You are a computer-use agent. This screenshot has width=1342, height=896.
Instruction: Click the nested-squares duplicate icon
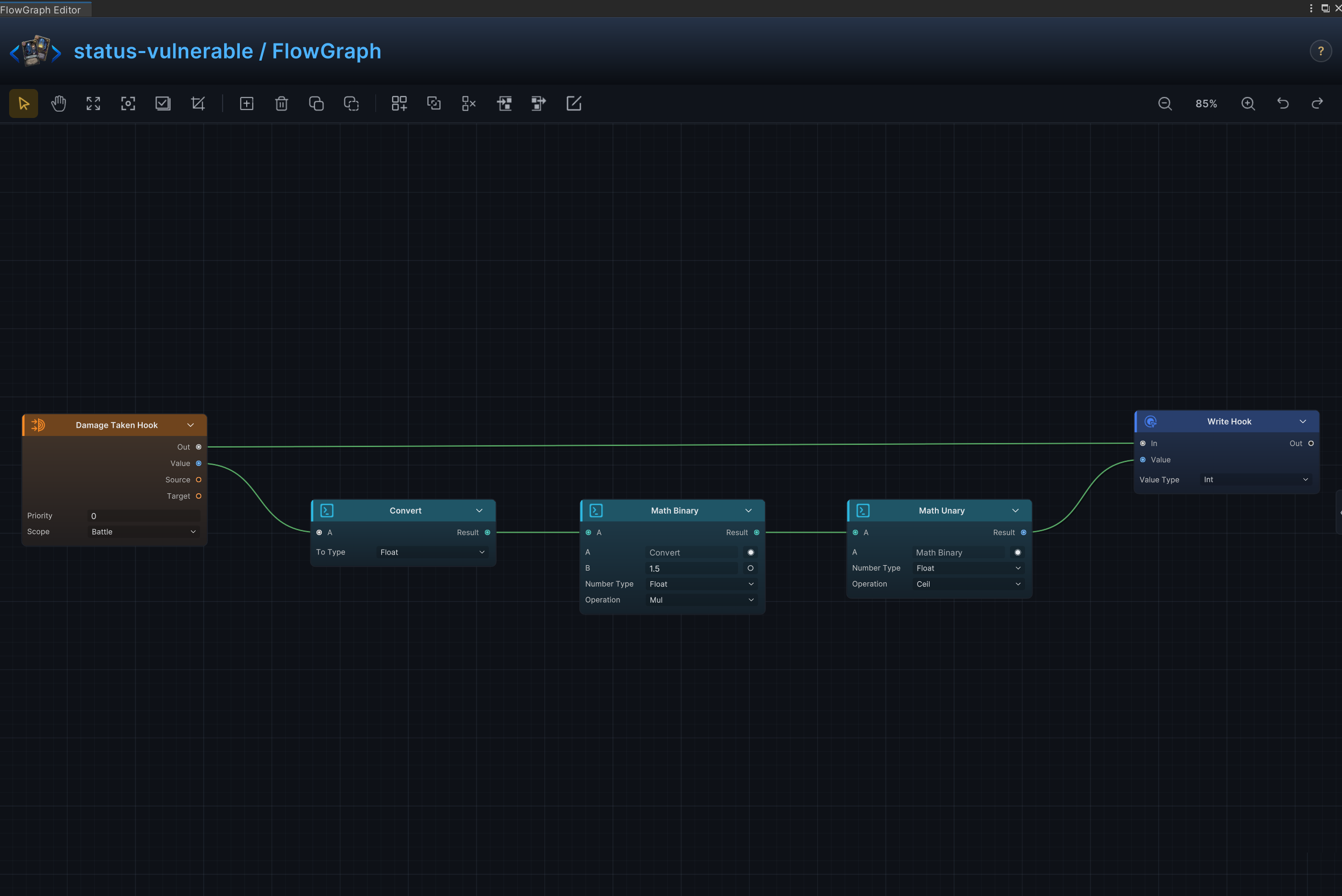click(434, 103)
